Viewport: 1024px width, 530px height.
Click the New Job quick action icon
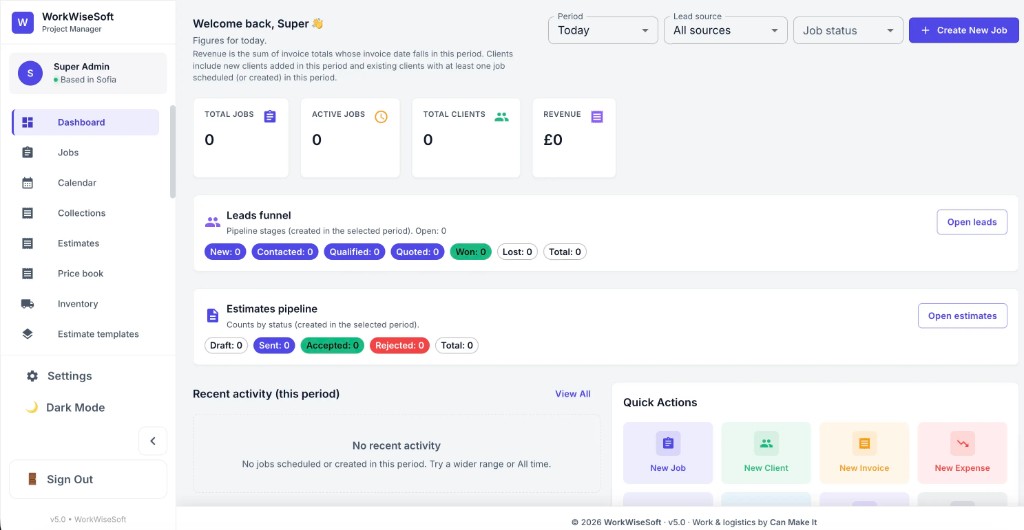click(667, 443)
